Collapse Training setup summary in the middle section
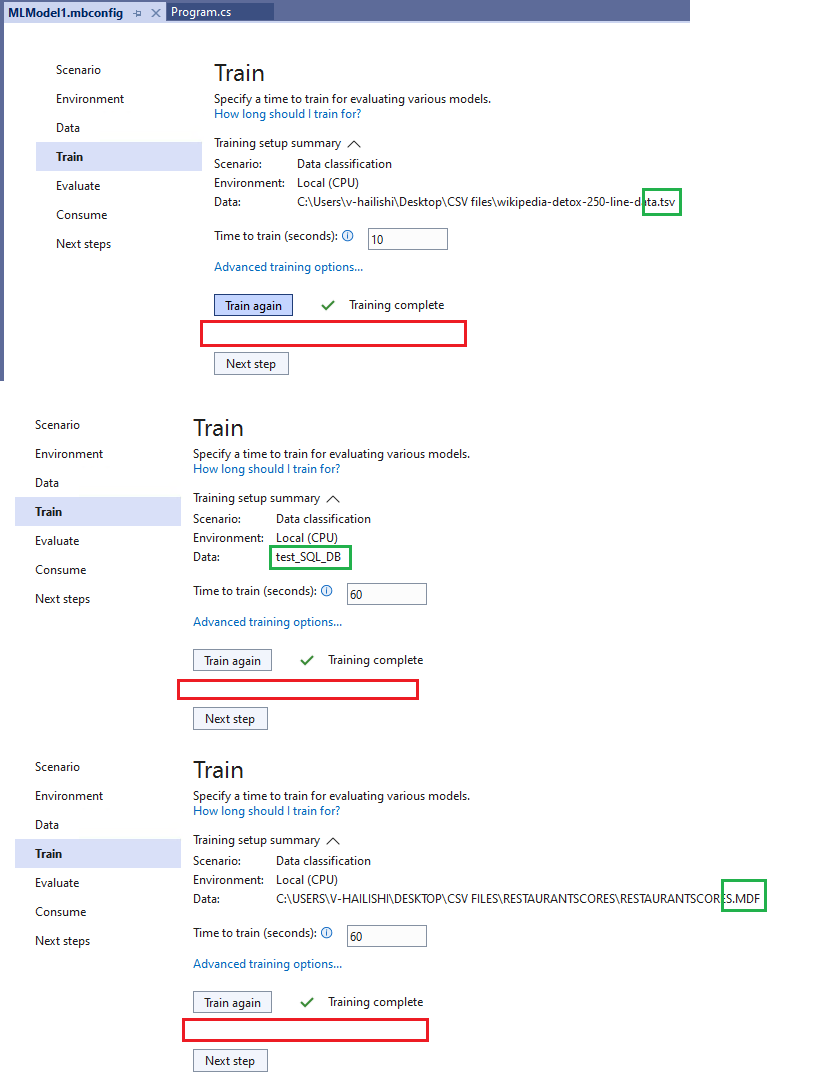824x1082 pixels. coord(334,498)
